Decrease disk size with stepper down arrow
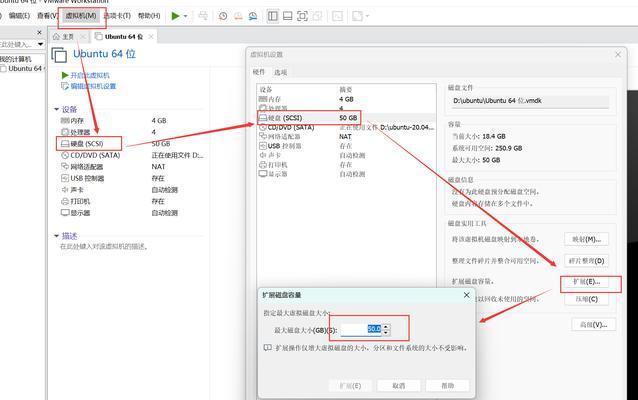 [x=386, y=332]
